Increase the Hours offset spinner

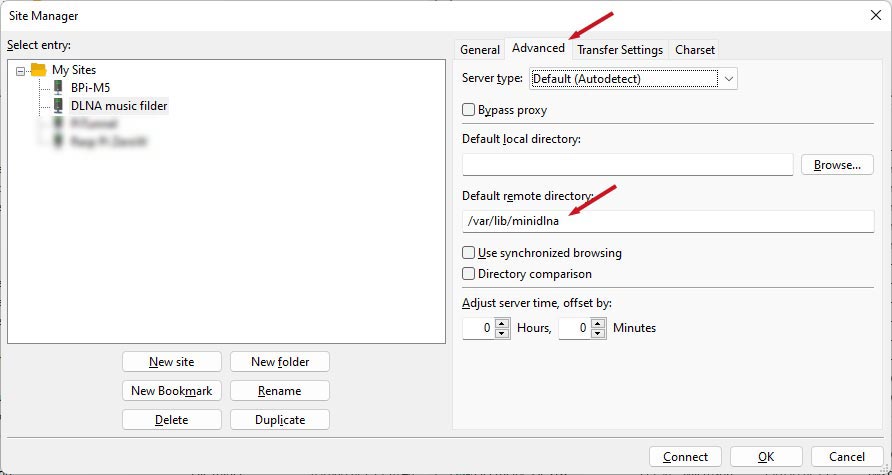point(503,323)
